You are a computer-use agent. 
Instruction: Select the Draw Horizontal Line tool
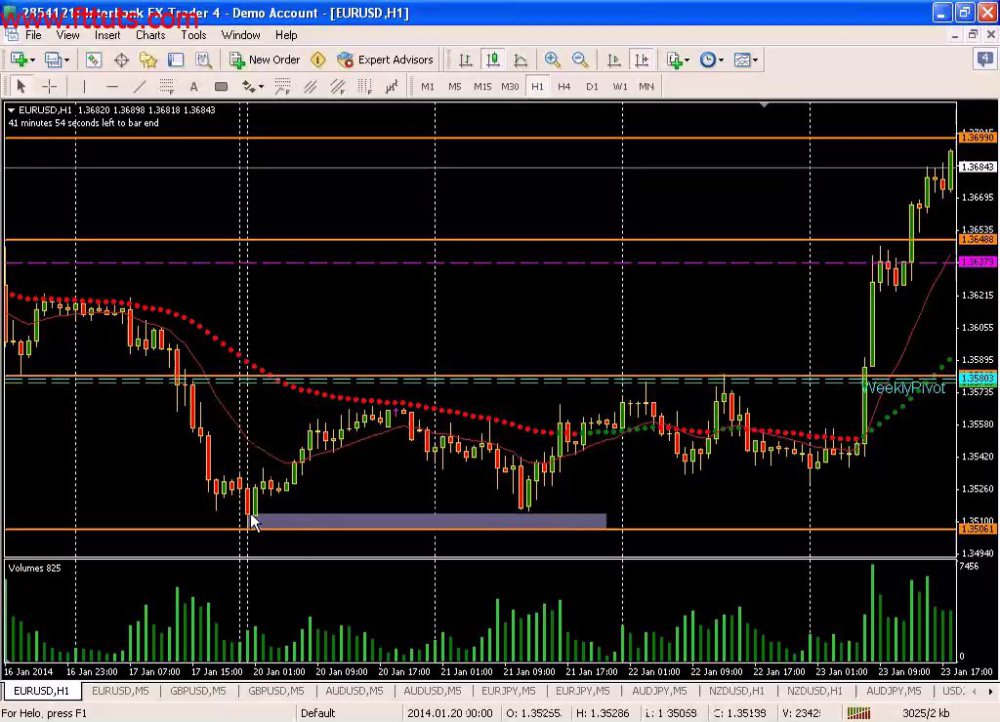pos(112,86)
